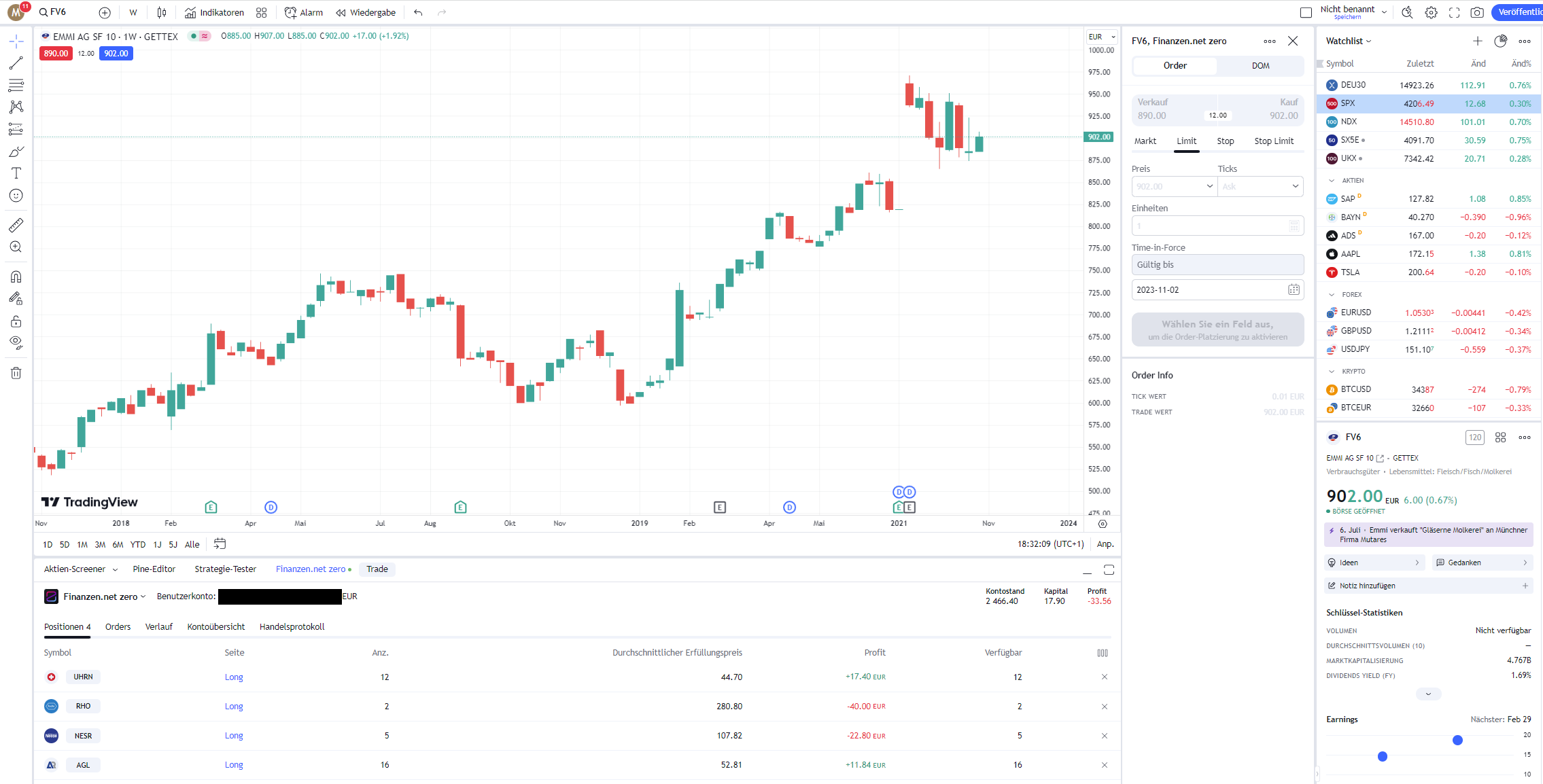Switch to the Stop Limit order tab
The height and width of the screenshot is (784, 1543).
[x=1273, y=141]
